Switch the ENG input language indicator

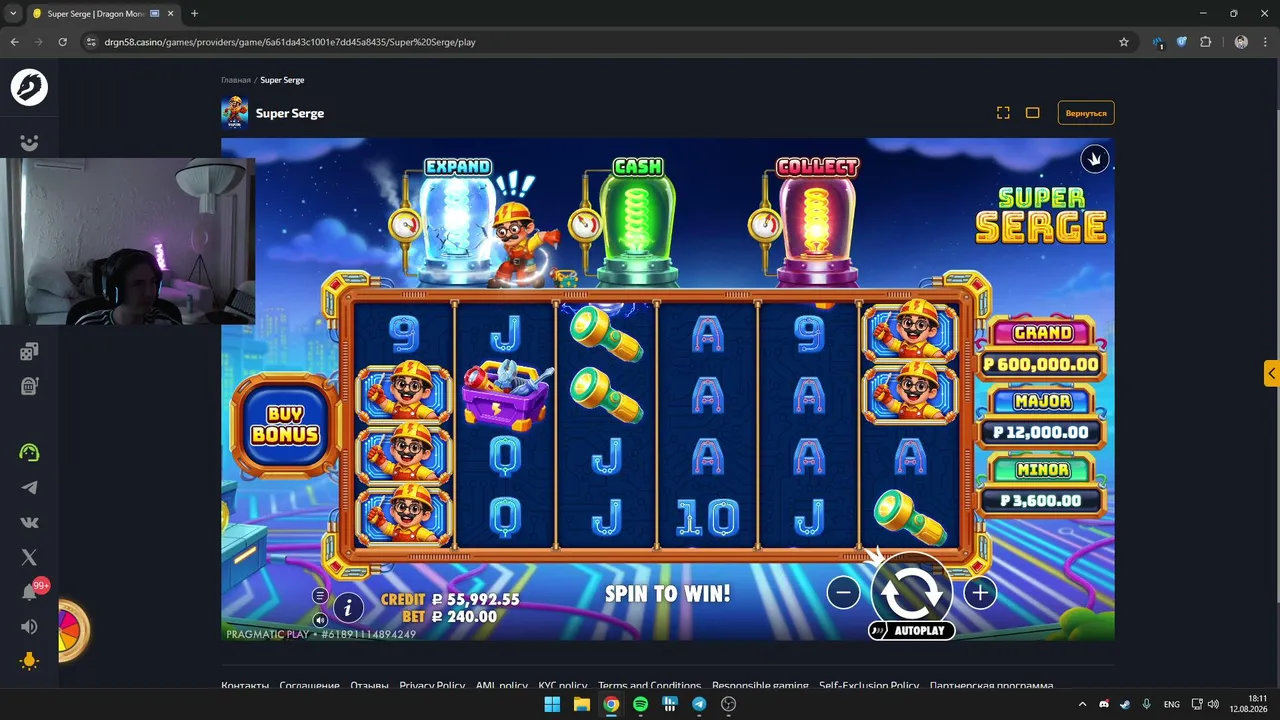click(x=1171, y=704)
